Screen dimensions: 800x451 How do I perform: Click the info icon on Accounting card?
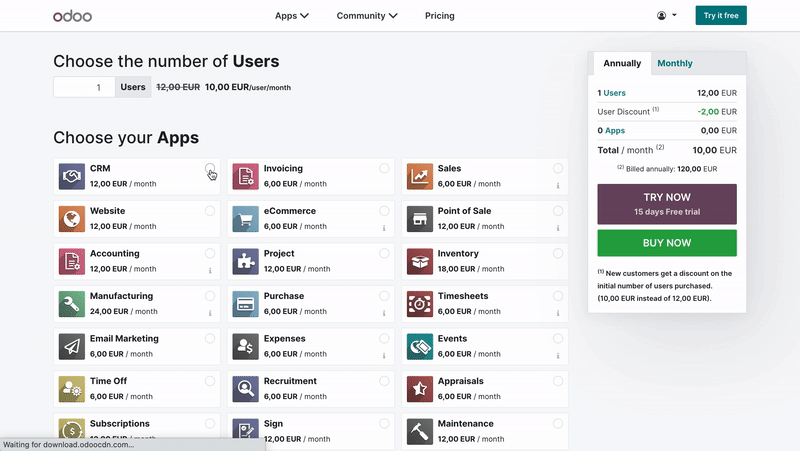(x=210, y=271)
